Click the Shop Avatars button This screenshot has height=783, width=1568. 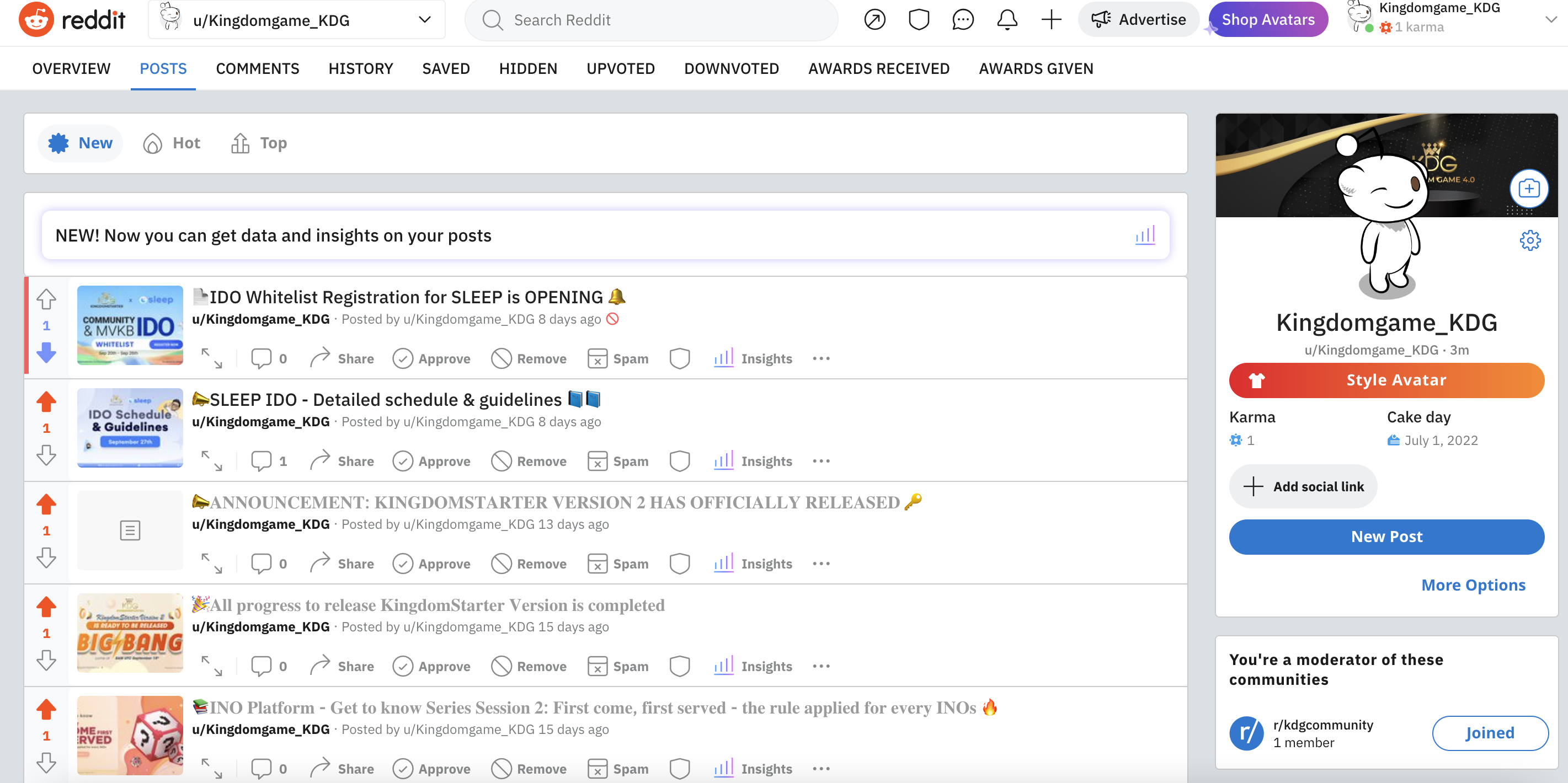coord(1268,19)
